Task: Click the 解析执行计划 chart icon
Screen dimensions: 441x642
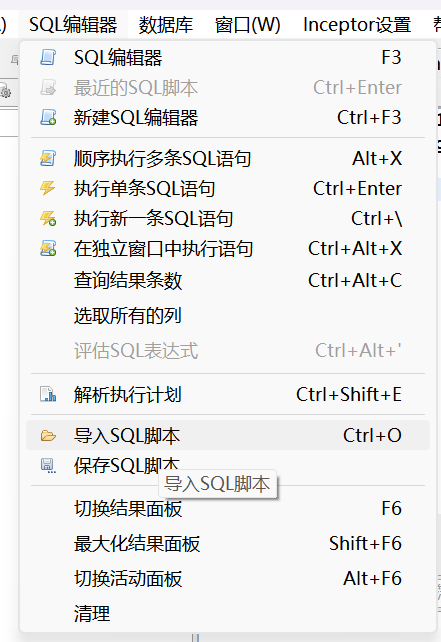Action: (48, 394)
